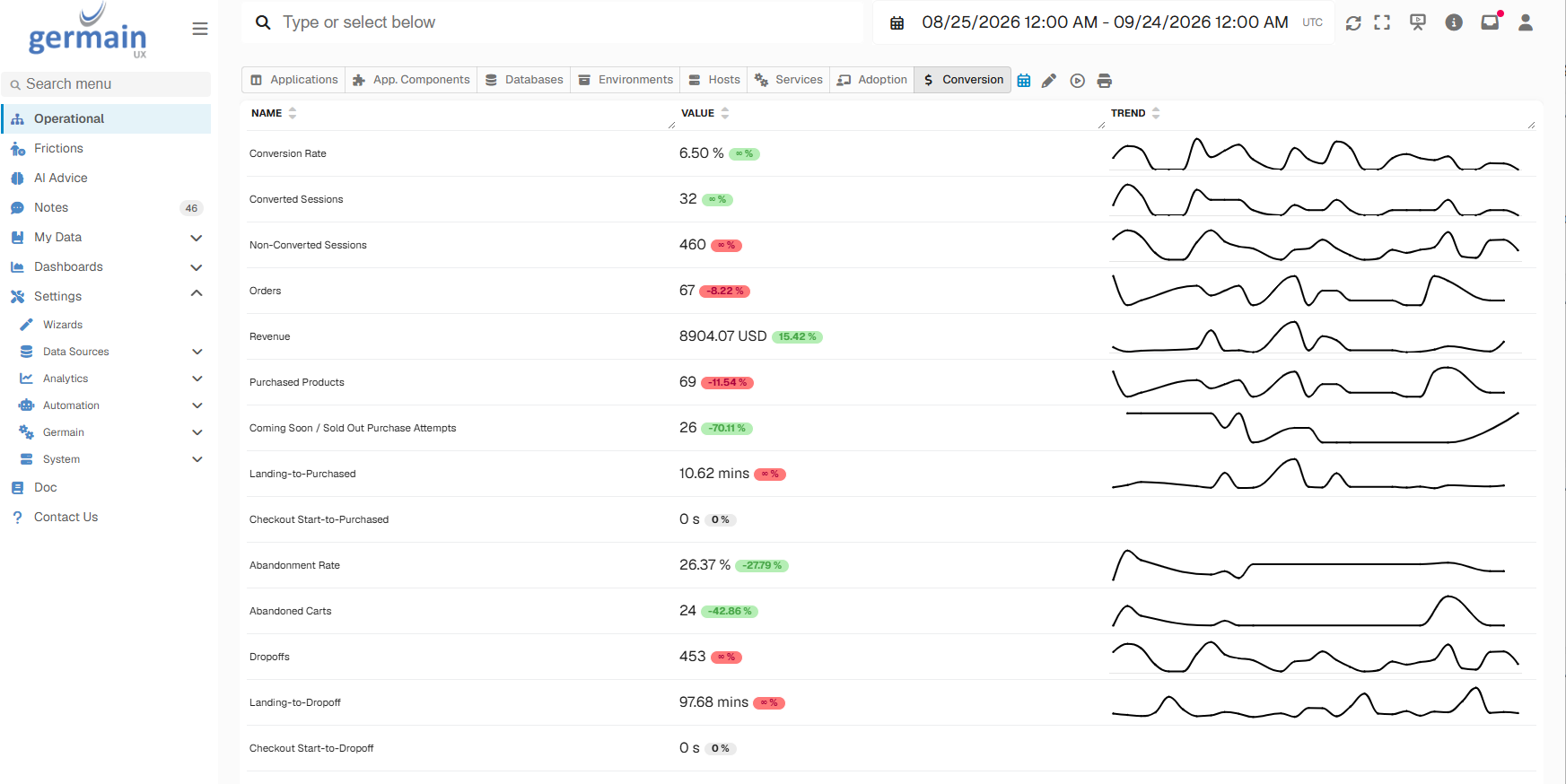
Task: Click Checkout Start-to-Dropoff row name
Action: tap(311, 748)
